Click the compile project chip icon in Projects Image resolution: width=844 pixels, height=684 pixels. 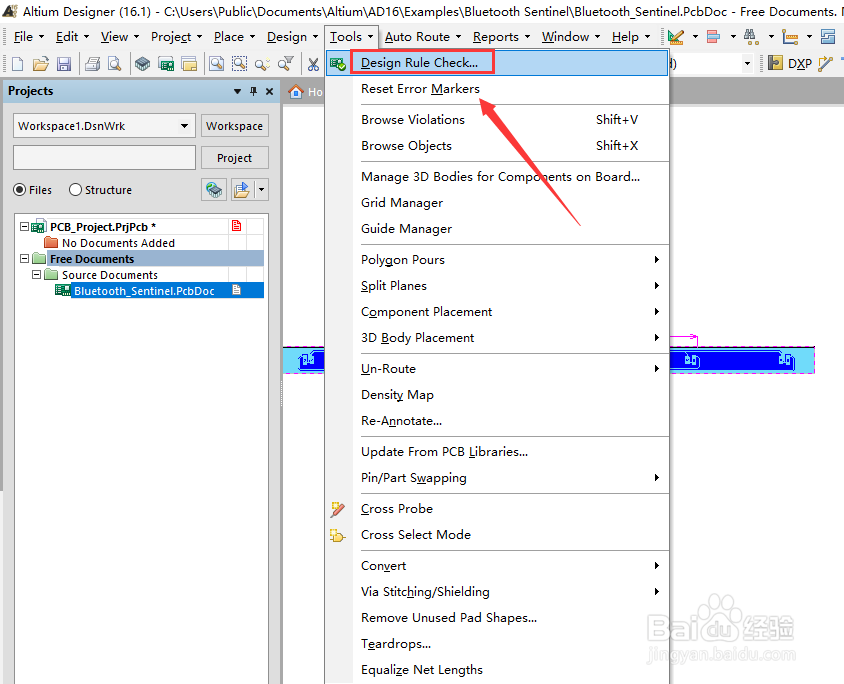214,189
